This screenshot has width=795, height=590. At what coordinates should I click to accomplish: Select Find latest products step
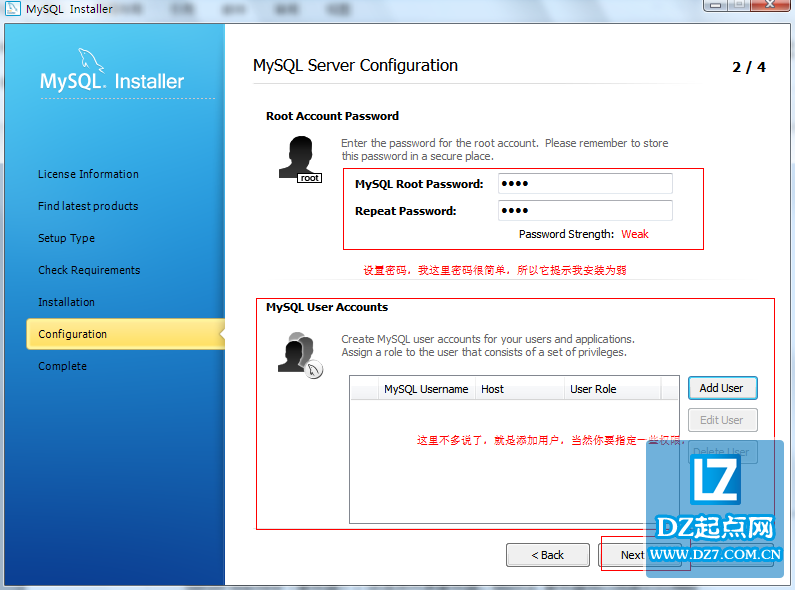[88, 206]
